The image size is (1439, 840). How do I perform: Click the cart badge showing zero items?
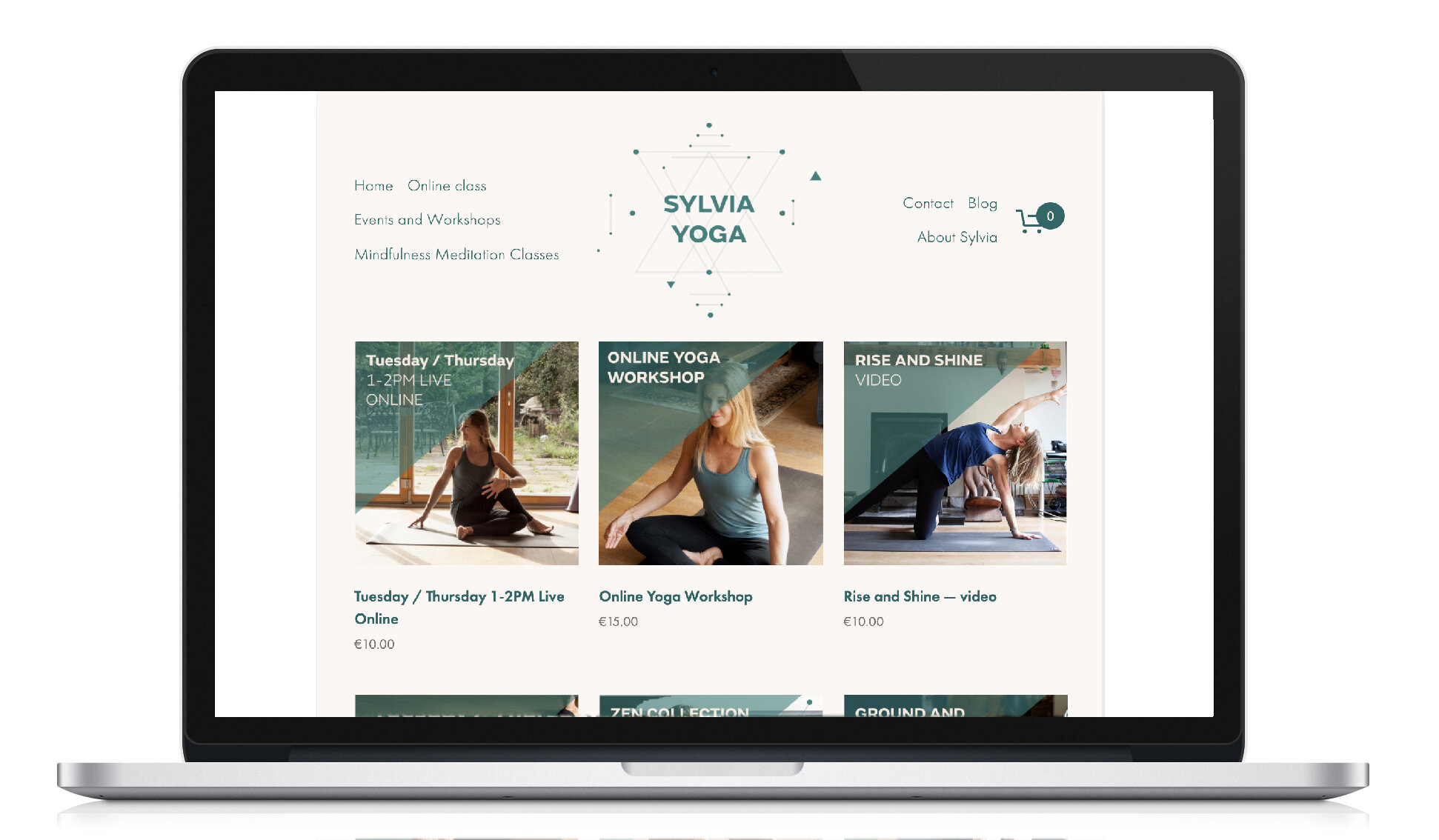tap(1051, 215)
